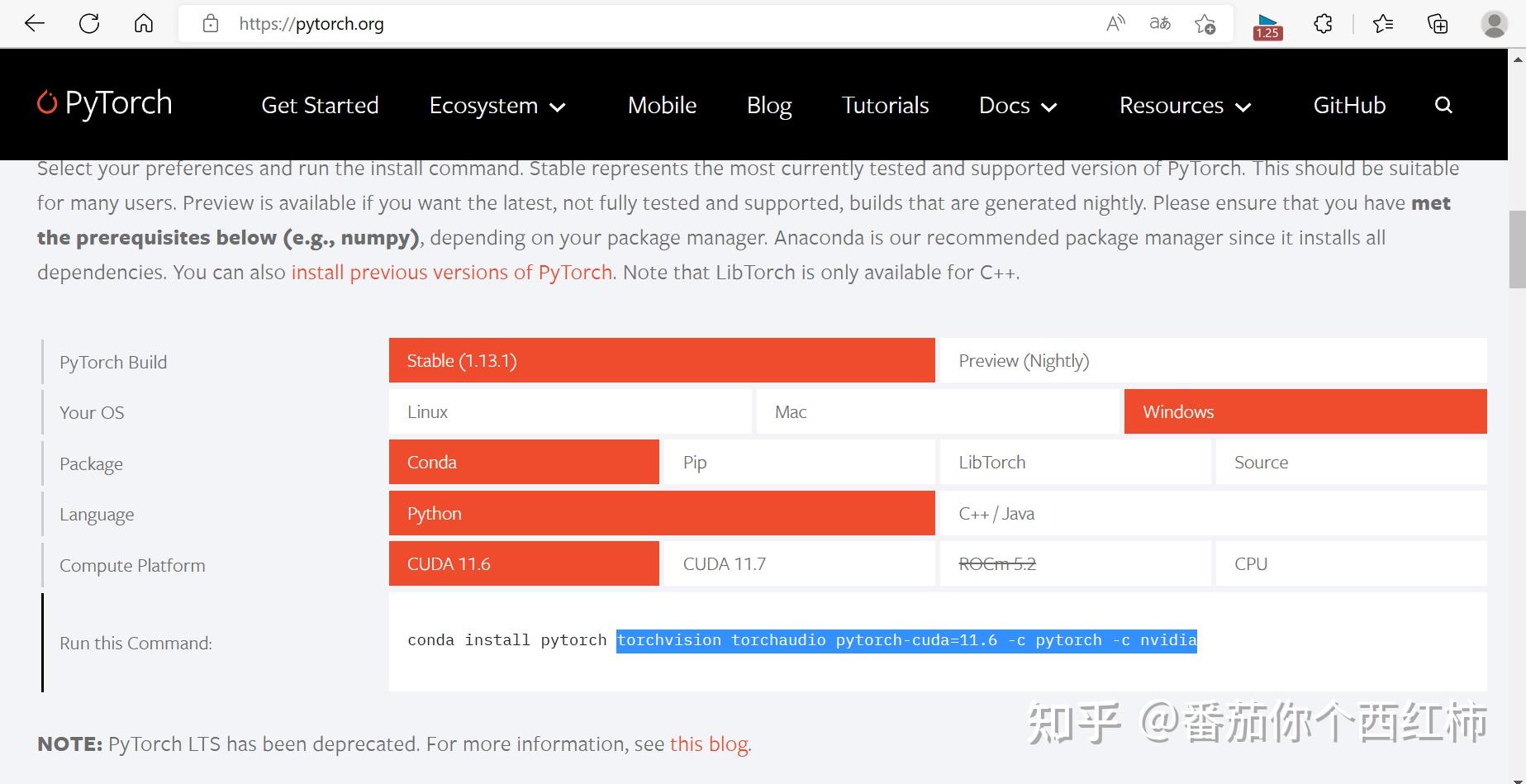Open the browser home page

pyautogui.click(x=143, y=23)
